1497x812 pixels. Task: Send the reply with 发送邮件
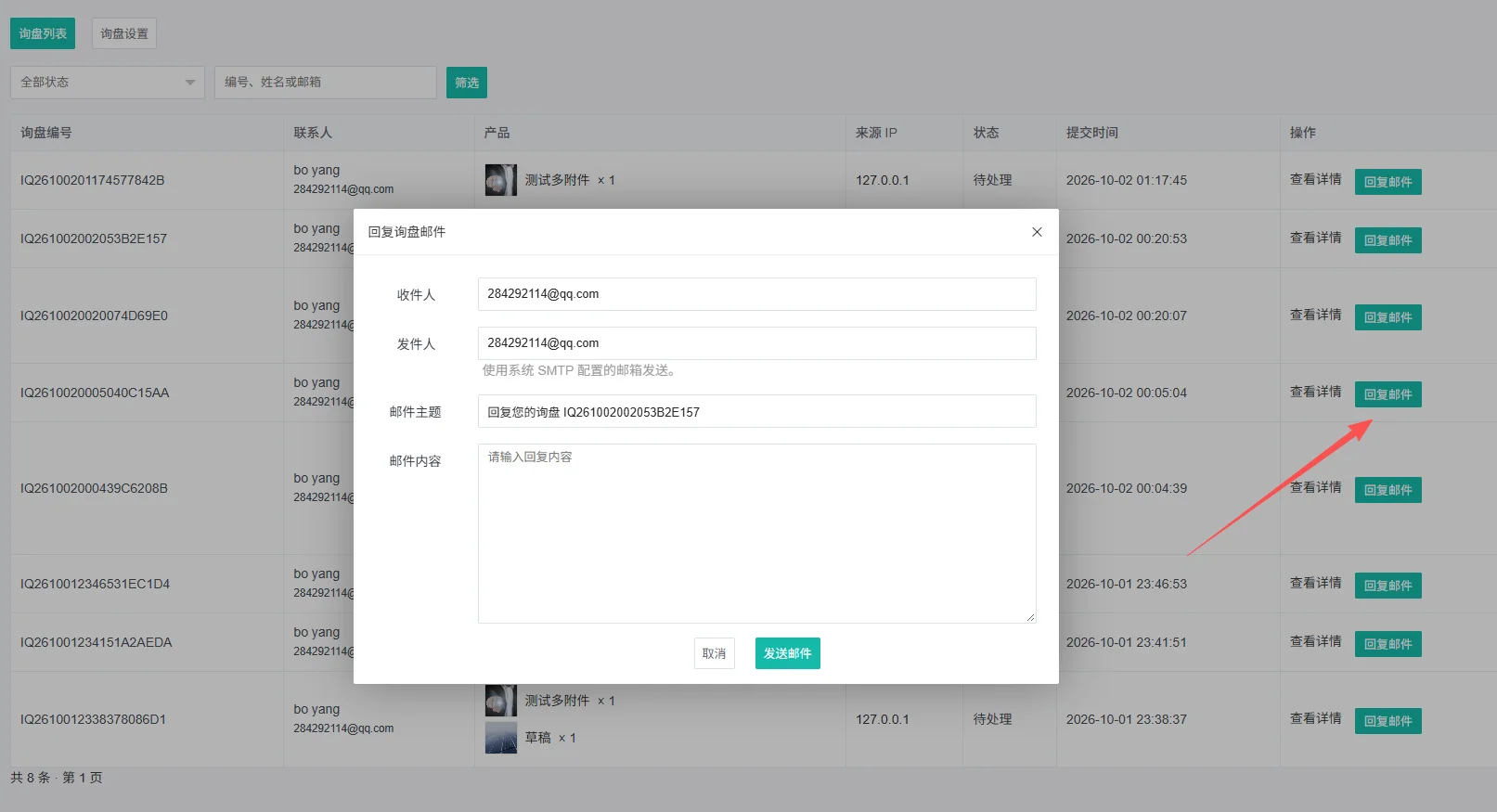[788, 653]
